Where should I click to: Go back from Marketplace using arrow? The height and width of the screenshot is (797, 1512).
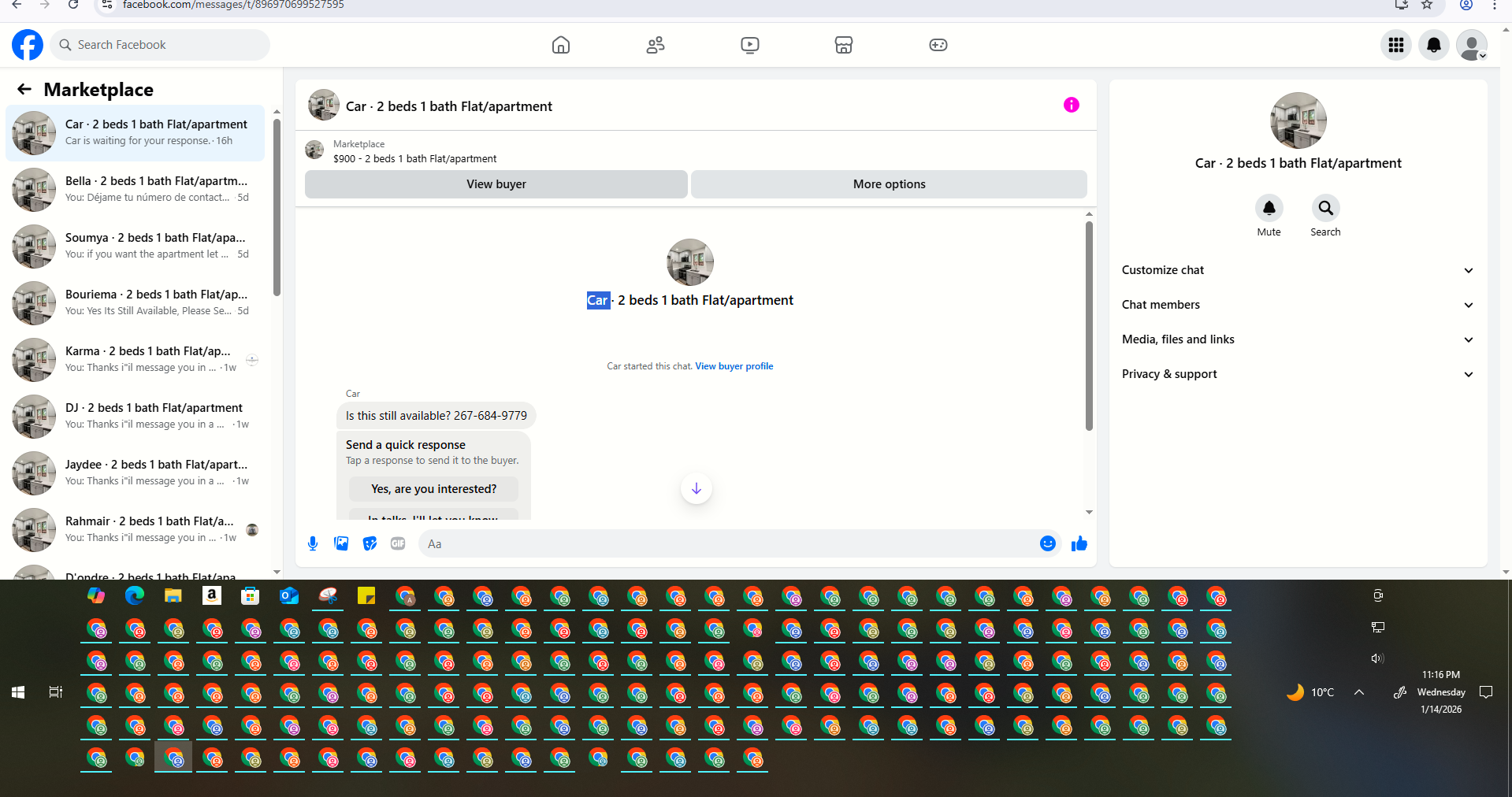click(x=24, y=89)
